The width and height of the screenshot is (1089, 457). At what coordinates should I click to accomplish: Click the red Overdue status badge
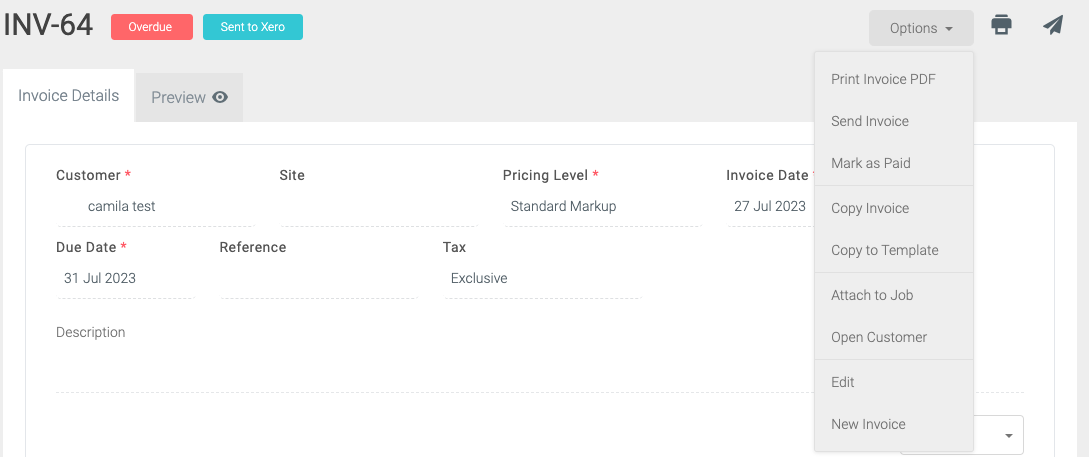point(151,27)
